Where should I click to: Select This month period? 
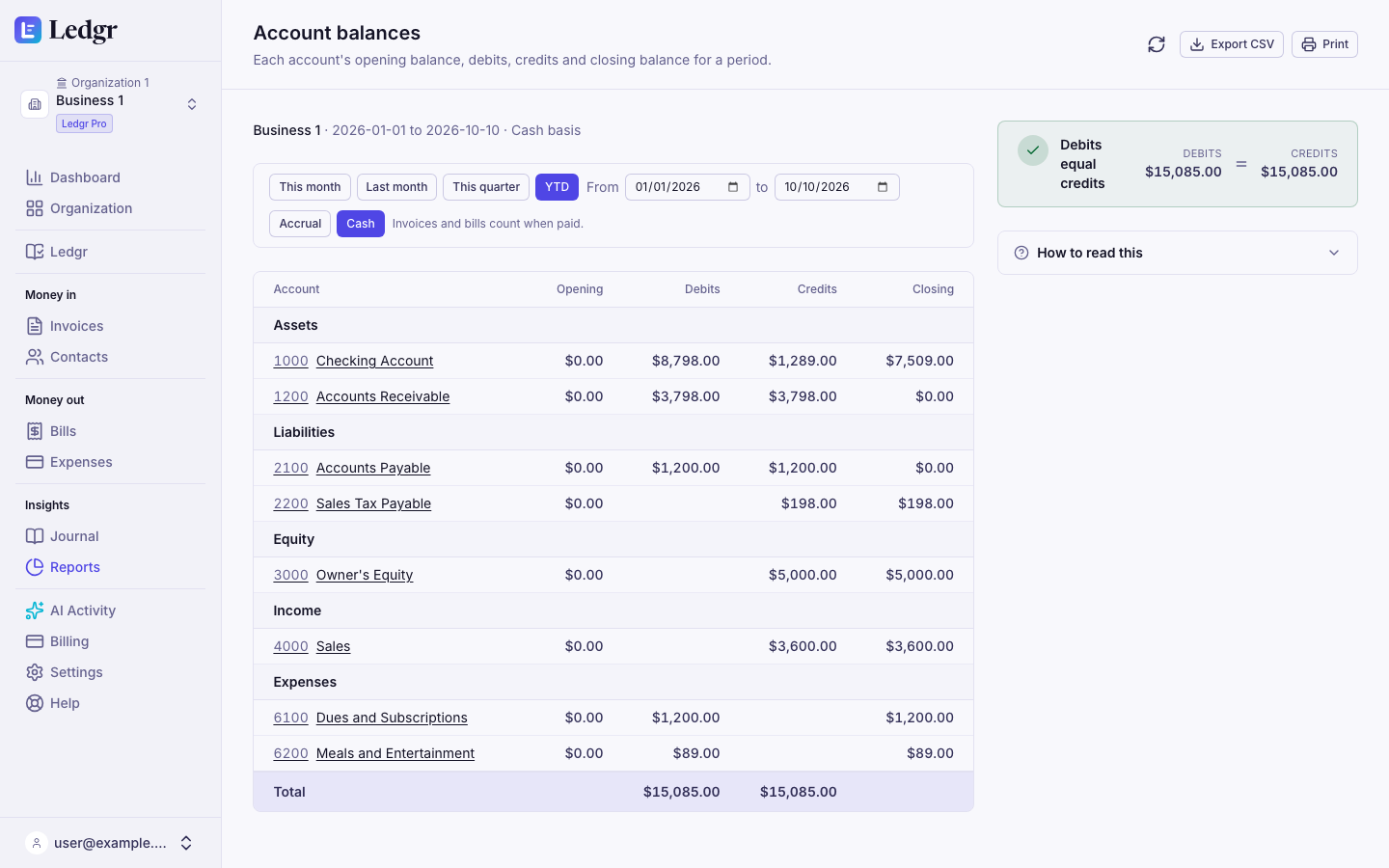[310, 187]
